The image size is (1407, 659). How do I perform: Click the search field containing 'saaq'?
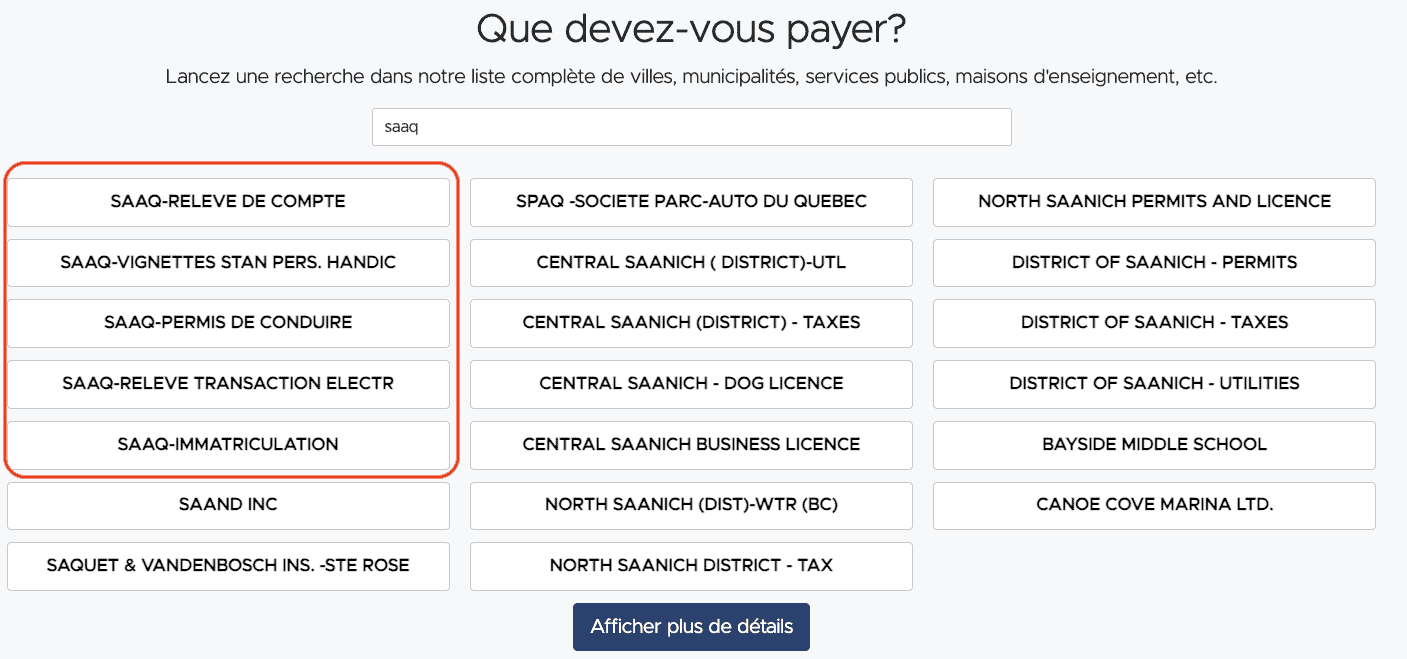pos(691,127)
